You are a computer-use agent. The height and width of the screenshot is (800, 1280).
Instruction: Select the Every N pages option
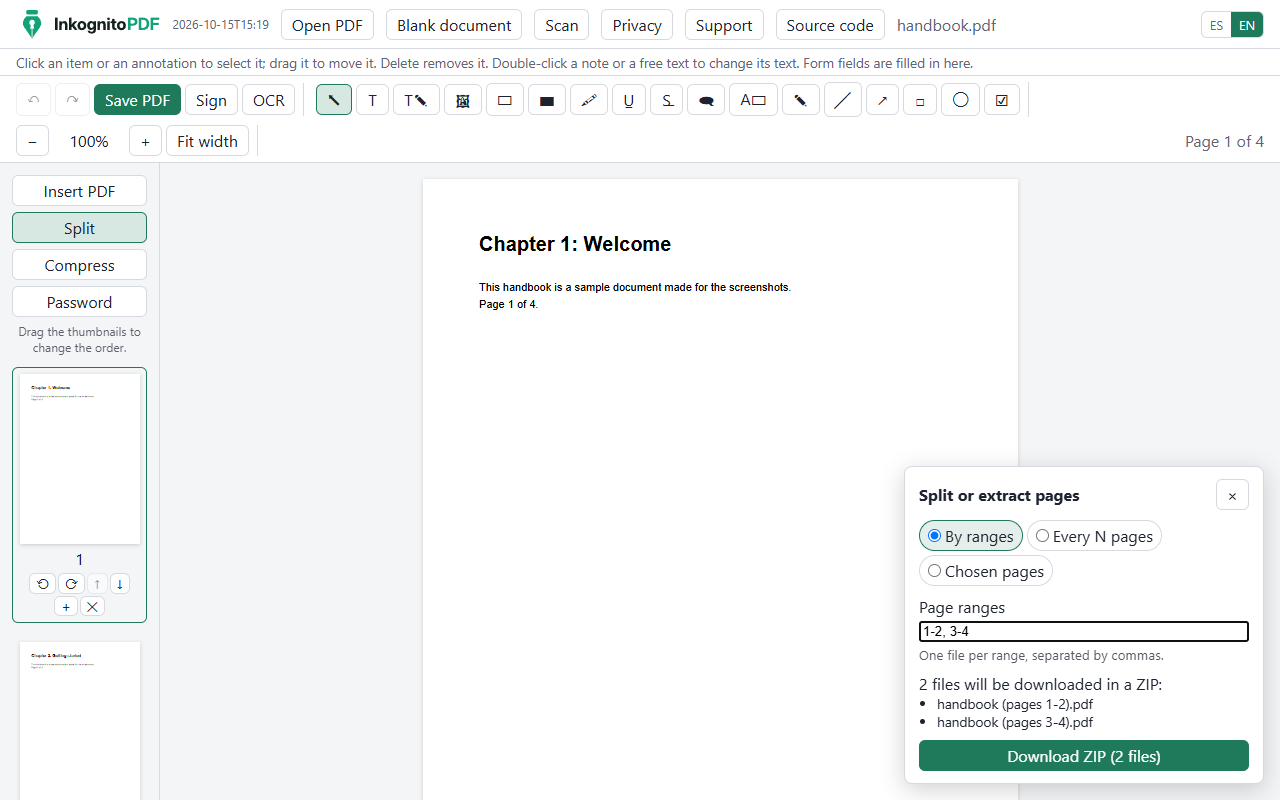[x=1094, y=536]
